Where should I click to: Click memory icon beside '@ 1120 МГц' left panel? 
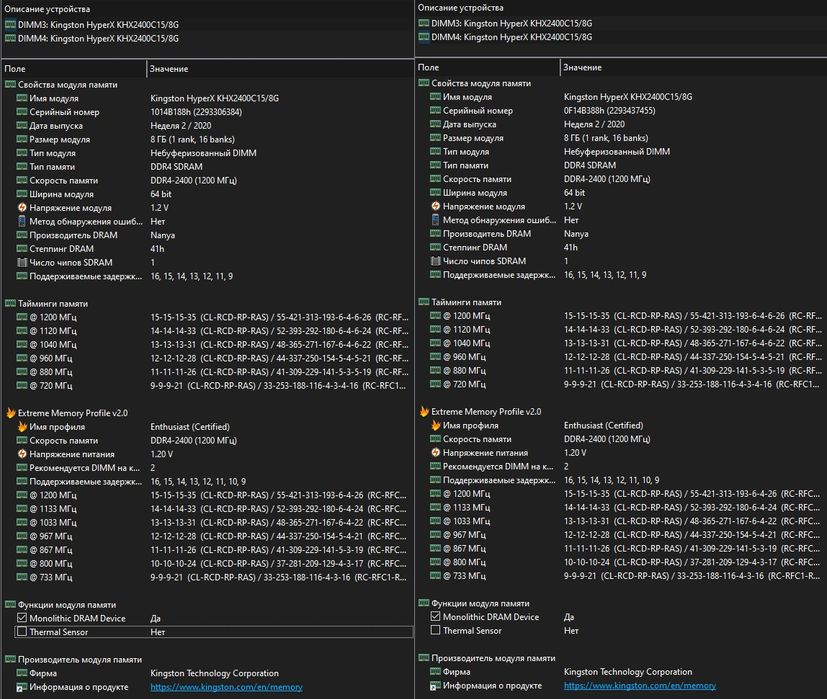tap(22, 330)
